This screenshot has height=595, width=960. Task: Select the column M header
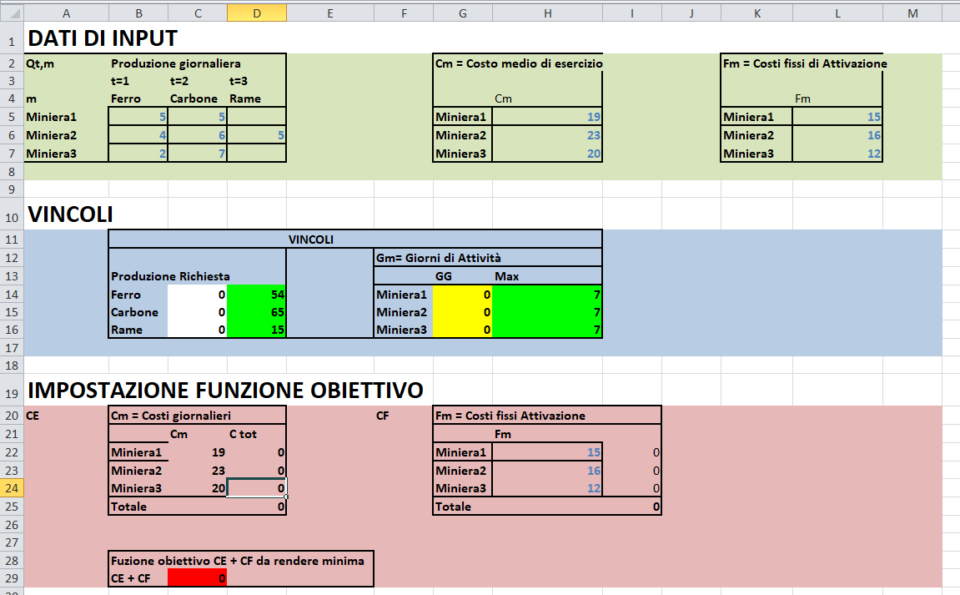coord(913,13)
